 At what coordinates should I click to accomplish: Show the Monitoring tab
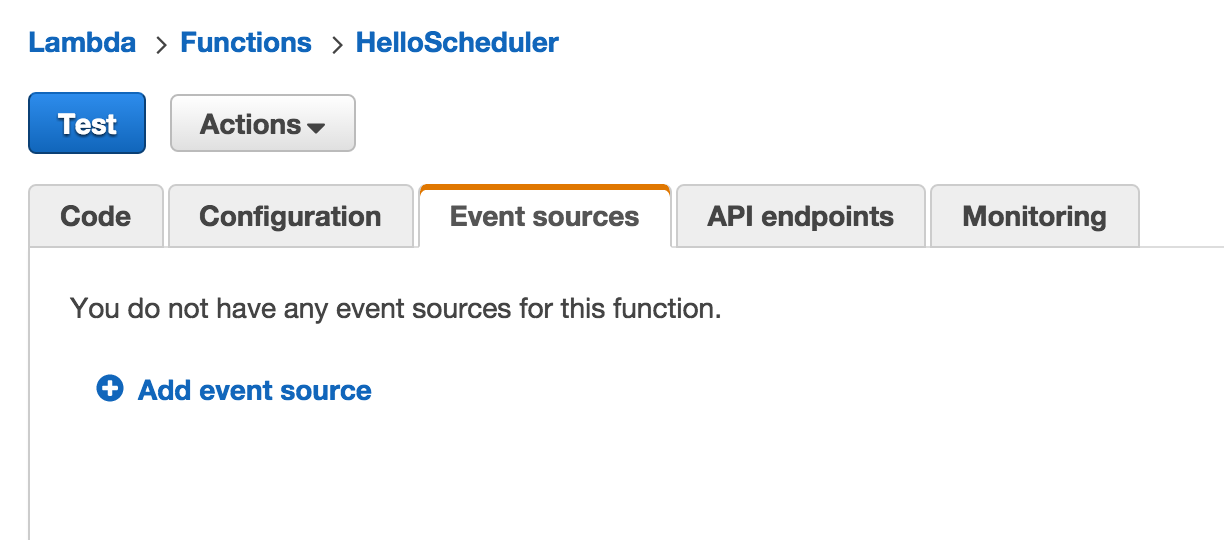click(x=1034, y=216)
